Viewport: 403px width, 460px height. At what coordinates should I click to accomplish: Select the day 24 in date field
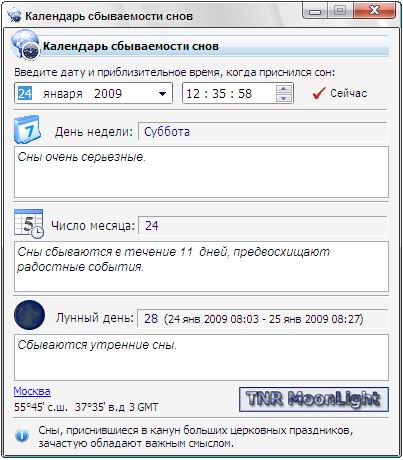tap(25, 94)
